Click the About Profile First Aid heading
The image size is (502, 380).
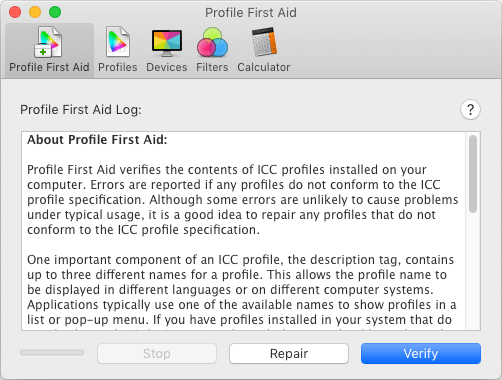click(x=97, y=140)
